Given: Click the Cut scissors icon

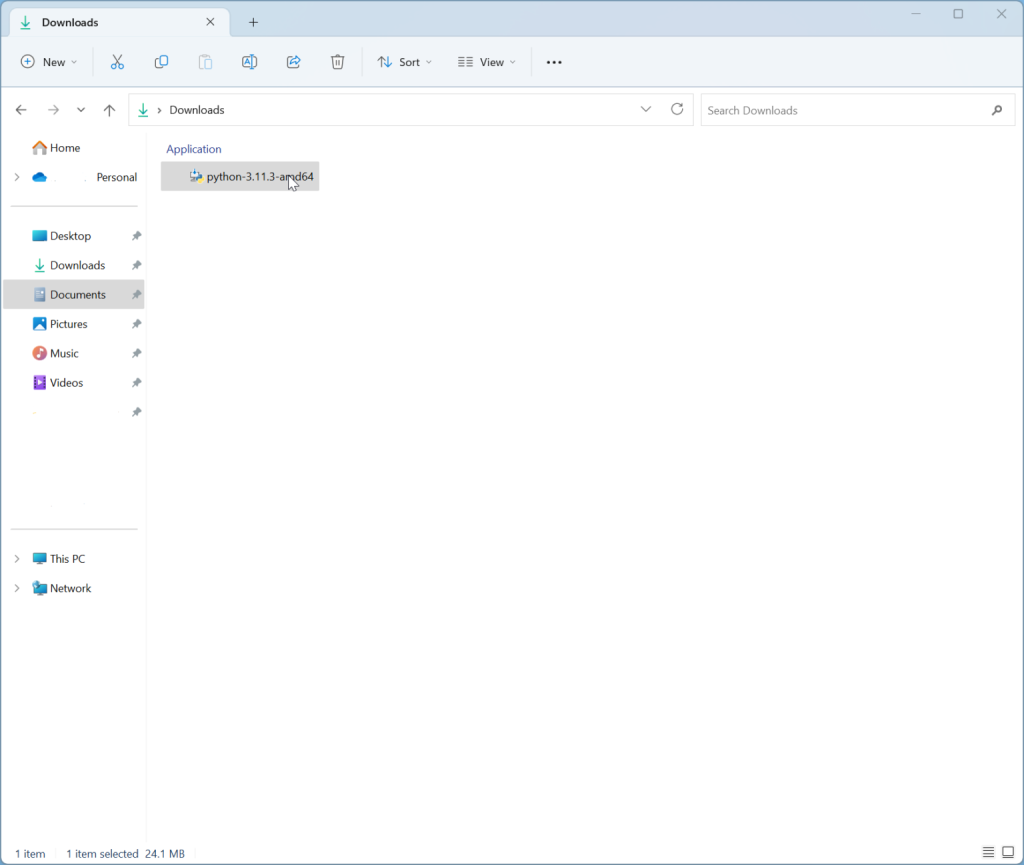Looking at the screenshot, I should coord(117,62).
